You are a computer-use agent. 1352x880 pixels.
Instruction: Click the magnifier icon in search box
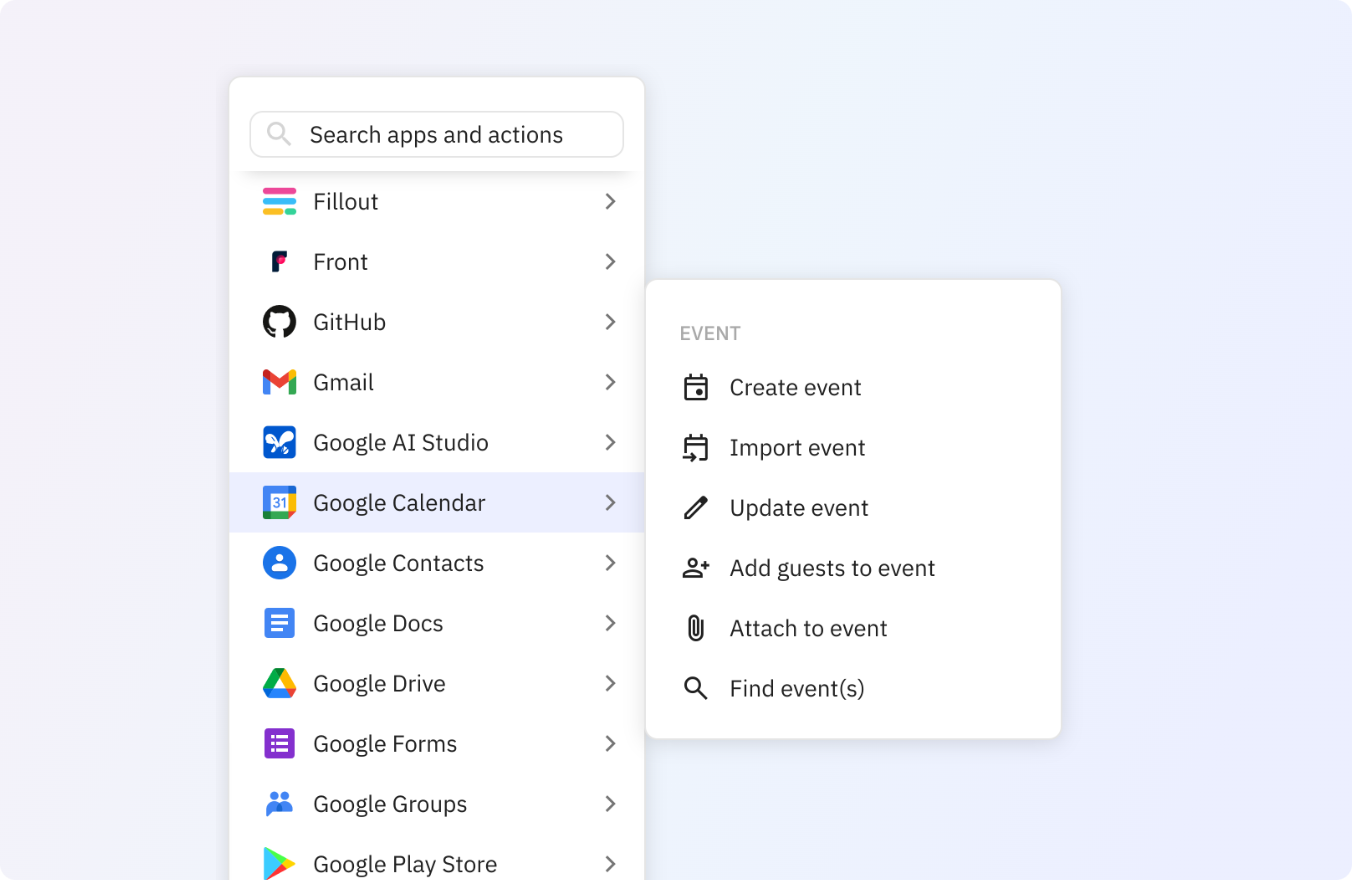[x=279, y=134]
